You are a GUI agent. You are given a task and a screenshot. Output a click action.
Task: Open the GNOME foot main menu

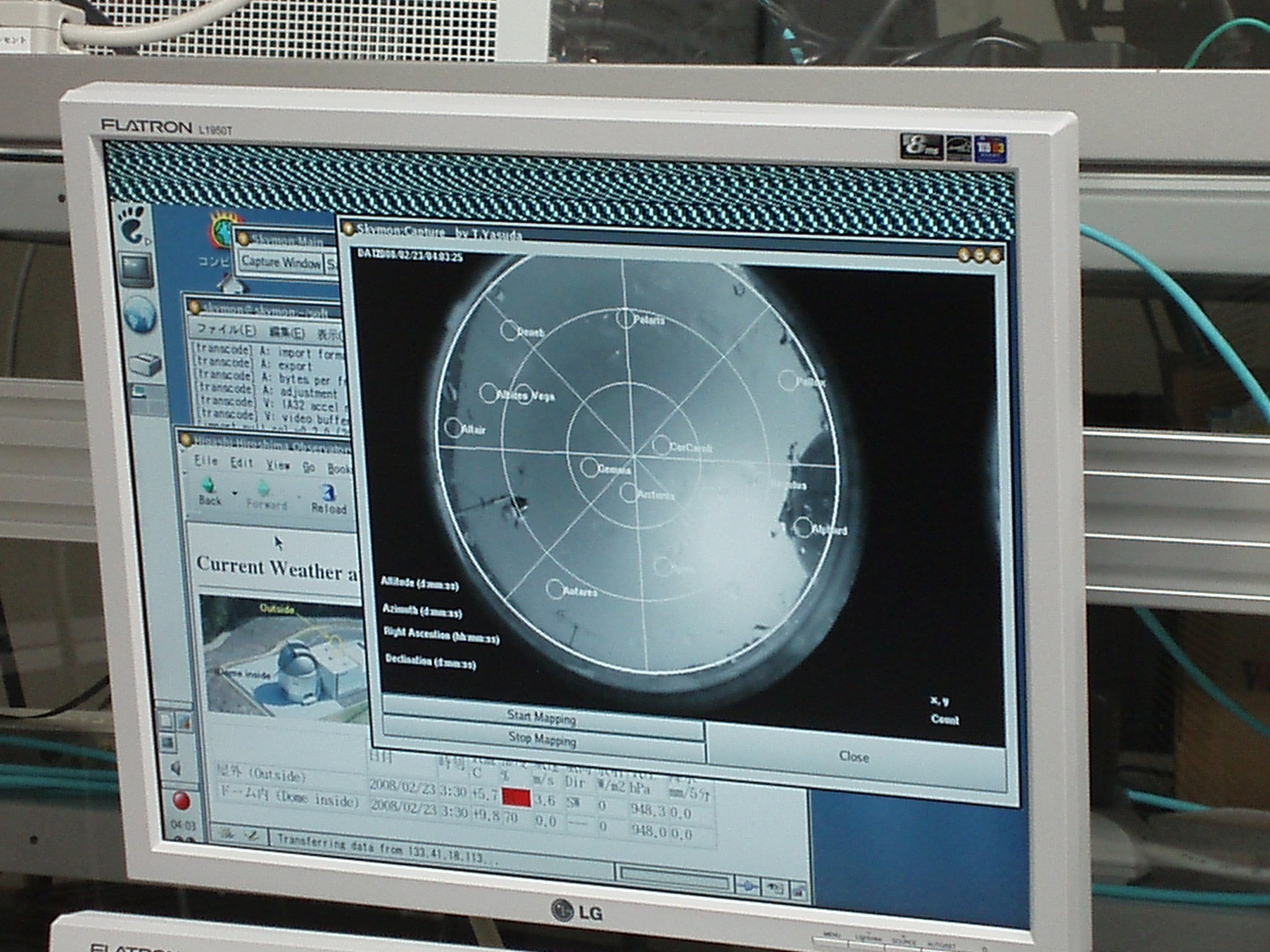point(132,225)
